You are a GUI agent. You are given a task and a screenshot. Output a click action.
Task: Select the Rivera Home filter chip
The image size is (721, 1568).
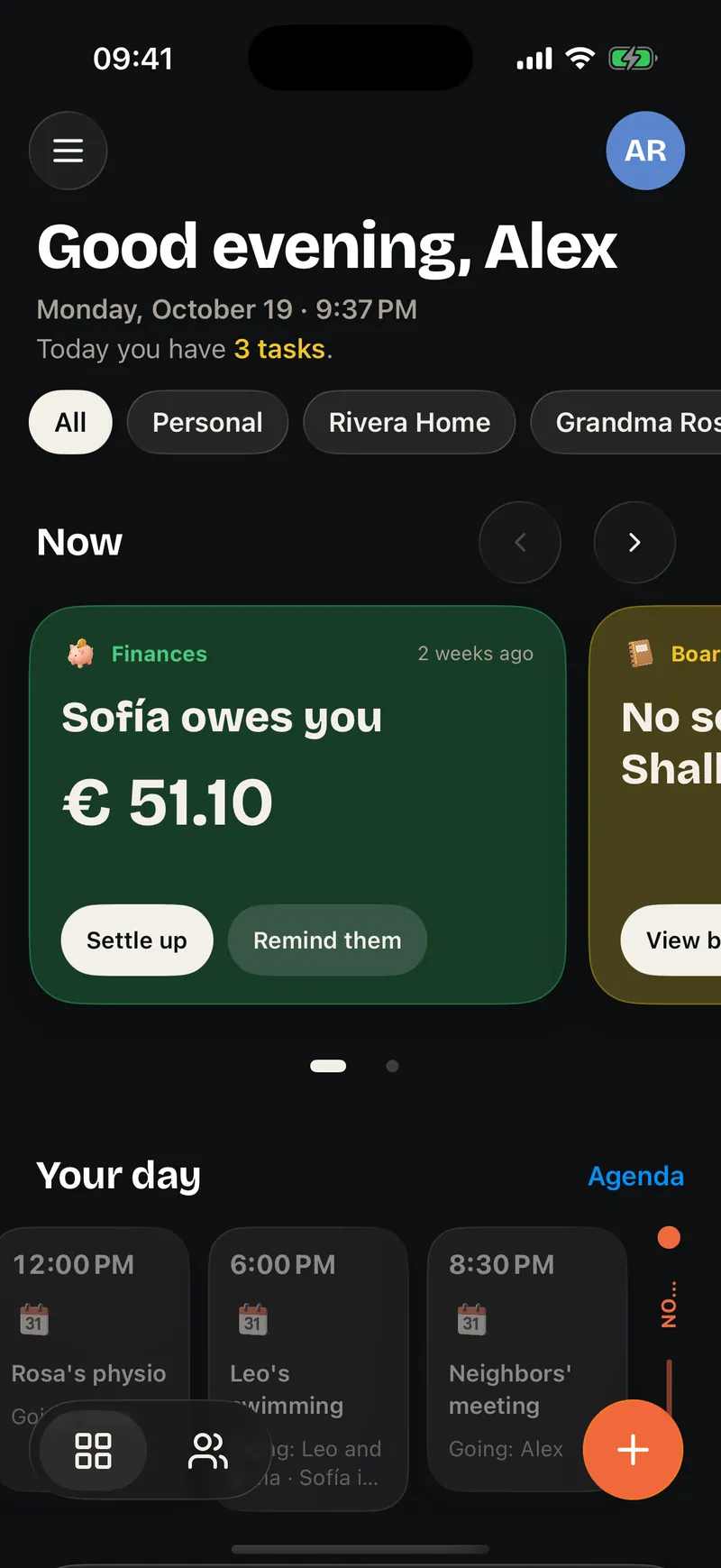(x=409, y=422)
